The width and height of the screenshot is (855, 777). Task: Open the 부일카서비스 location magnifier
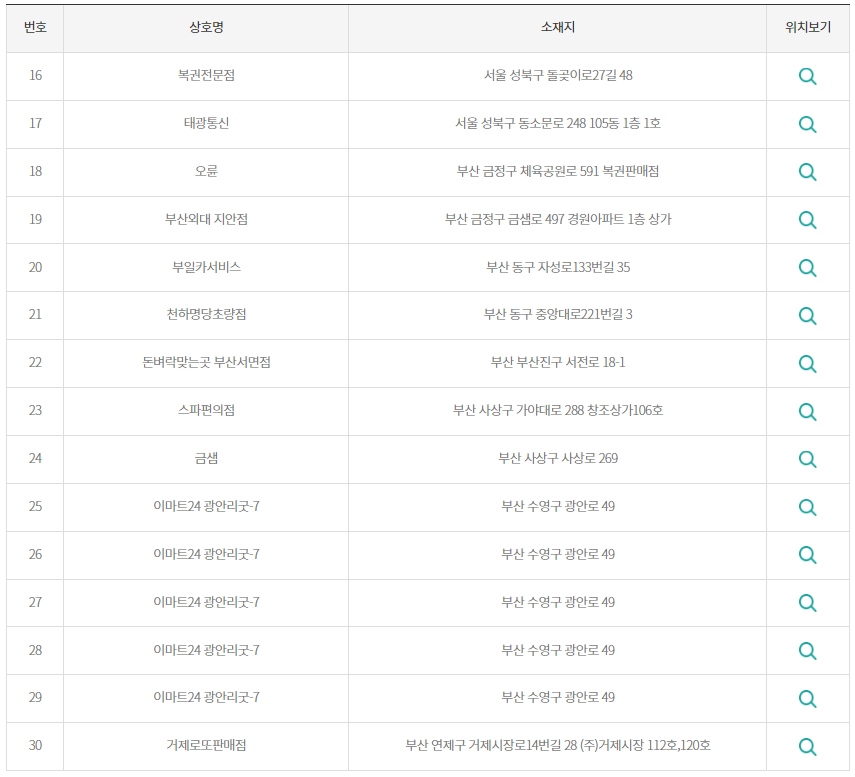[x=808, y=268]
